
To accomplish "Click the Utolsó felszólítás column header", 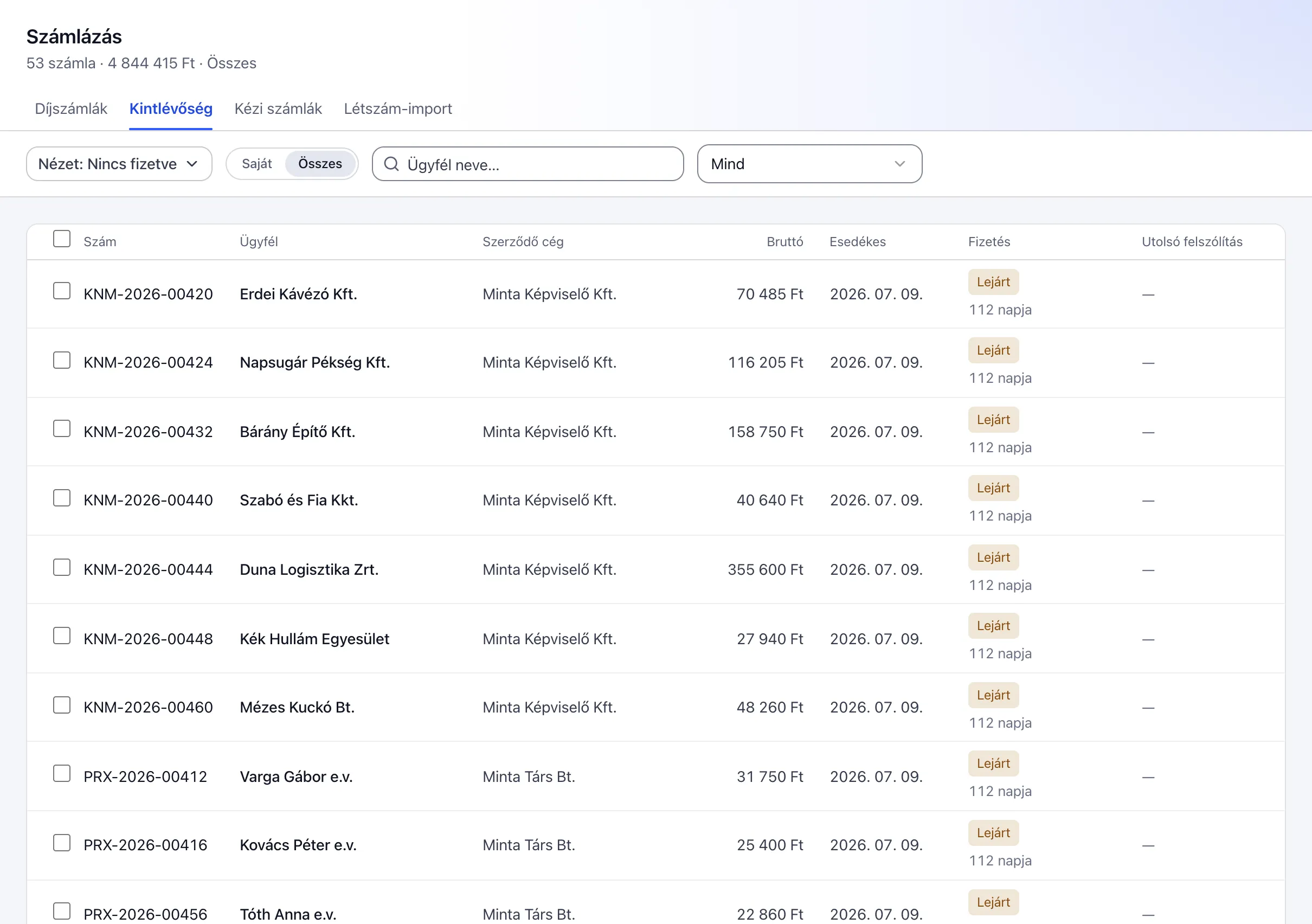I will coord(1192,242).
